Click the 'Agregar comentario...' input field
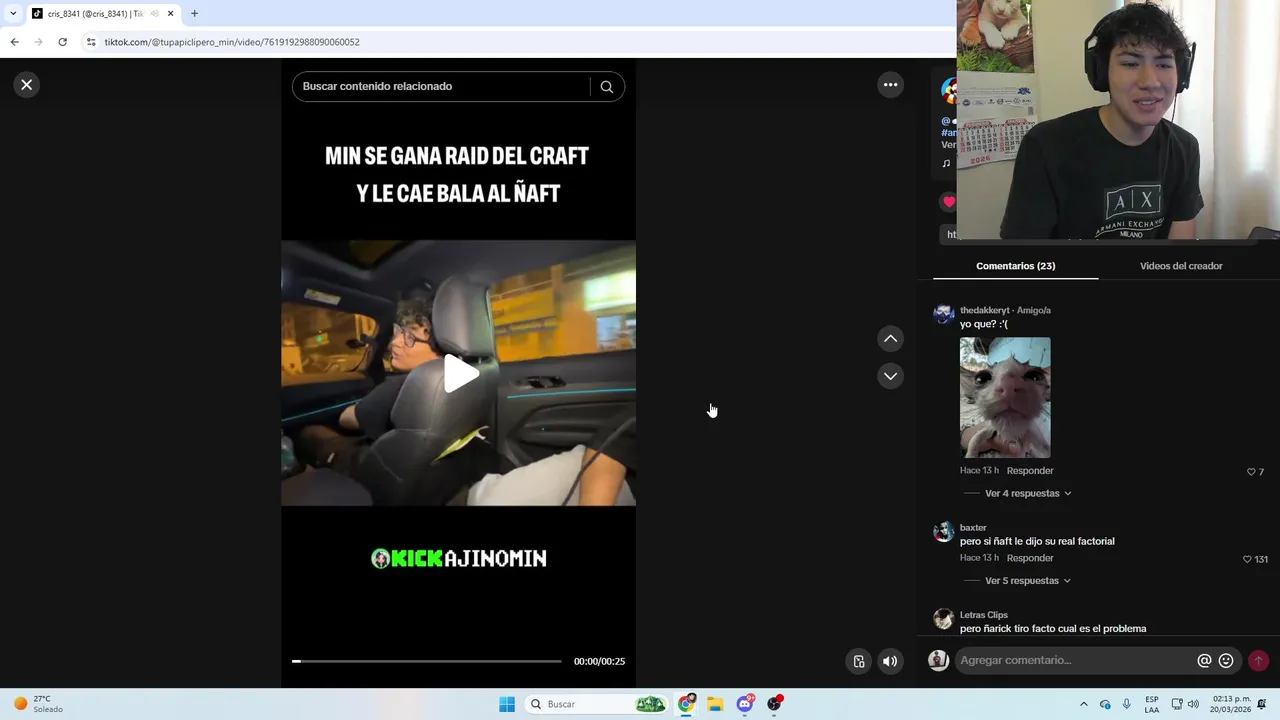1280x720 pixels. coord(1075,660)
